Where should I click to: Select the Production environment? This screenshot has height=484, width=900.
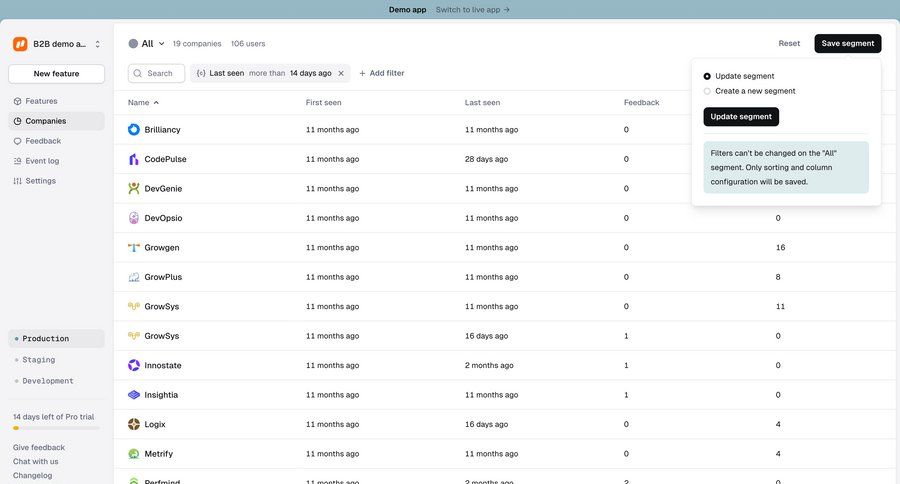[56, 339]
